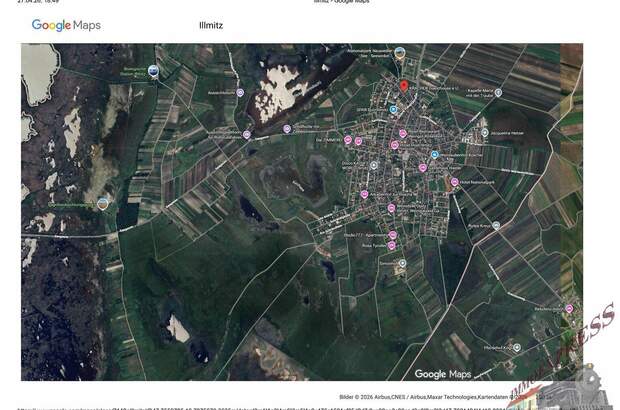Click the Studio 777 Apartments pin
The image size is (620, 410).
(x=392, y=234)
